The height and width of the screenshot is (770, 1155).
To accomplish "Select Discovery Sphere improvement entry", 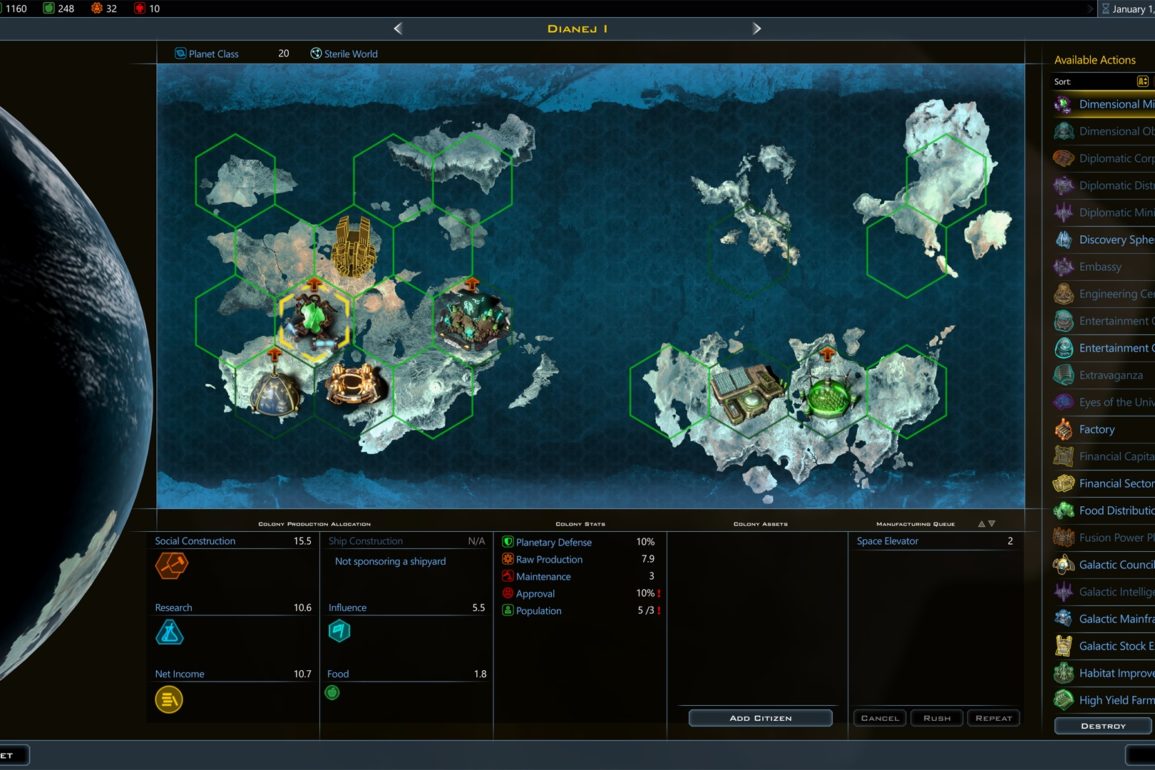I will [1103, 239].
